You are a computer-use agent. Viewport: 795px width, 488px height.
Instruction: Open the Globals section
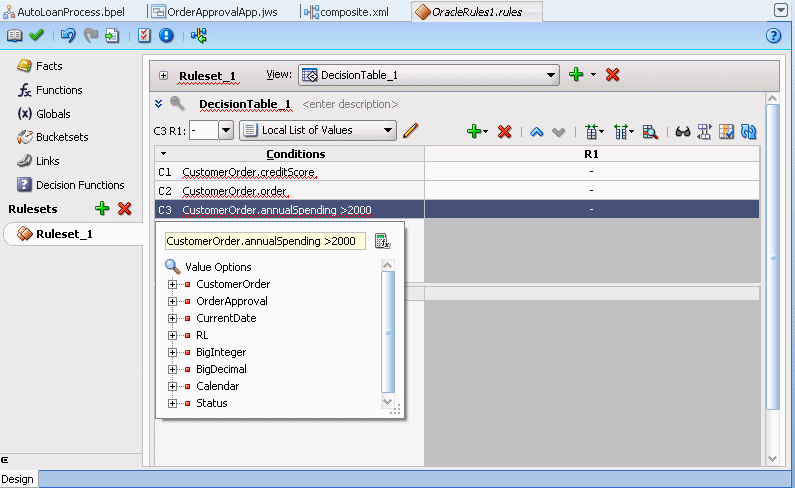44,114
